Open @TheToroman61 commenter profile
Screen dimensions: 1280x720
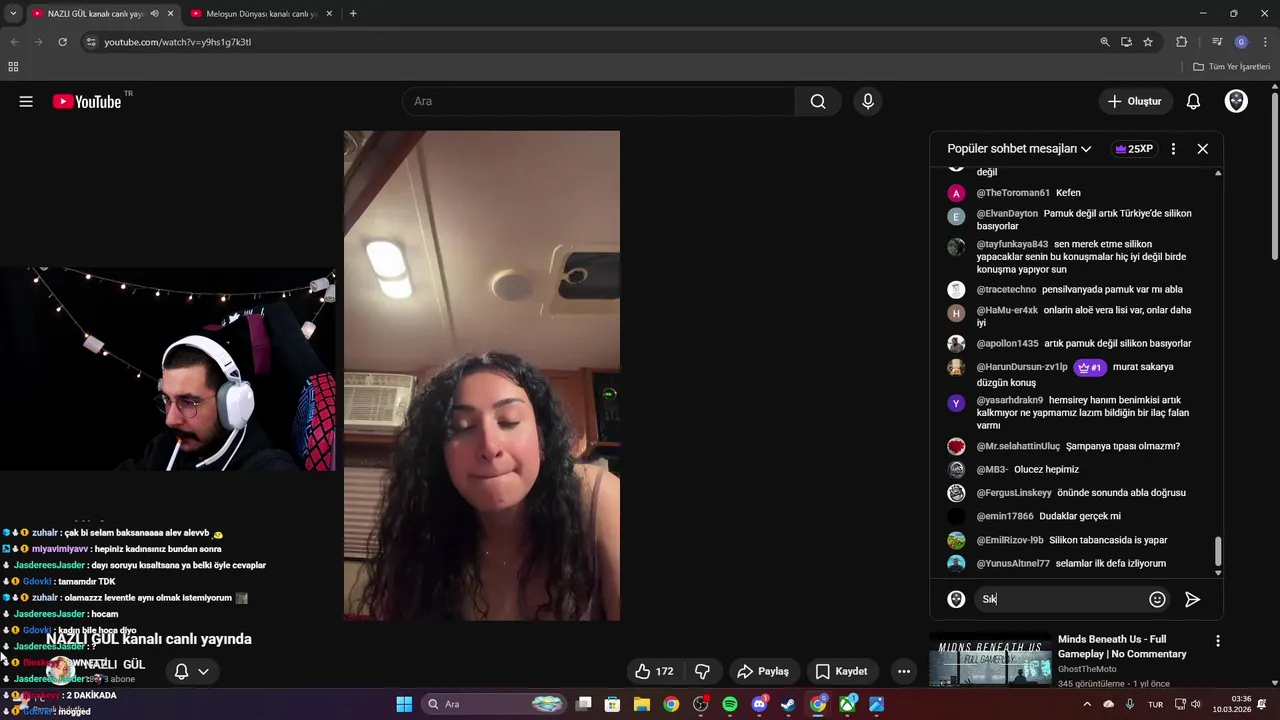point(1013,193)
